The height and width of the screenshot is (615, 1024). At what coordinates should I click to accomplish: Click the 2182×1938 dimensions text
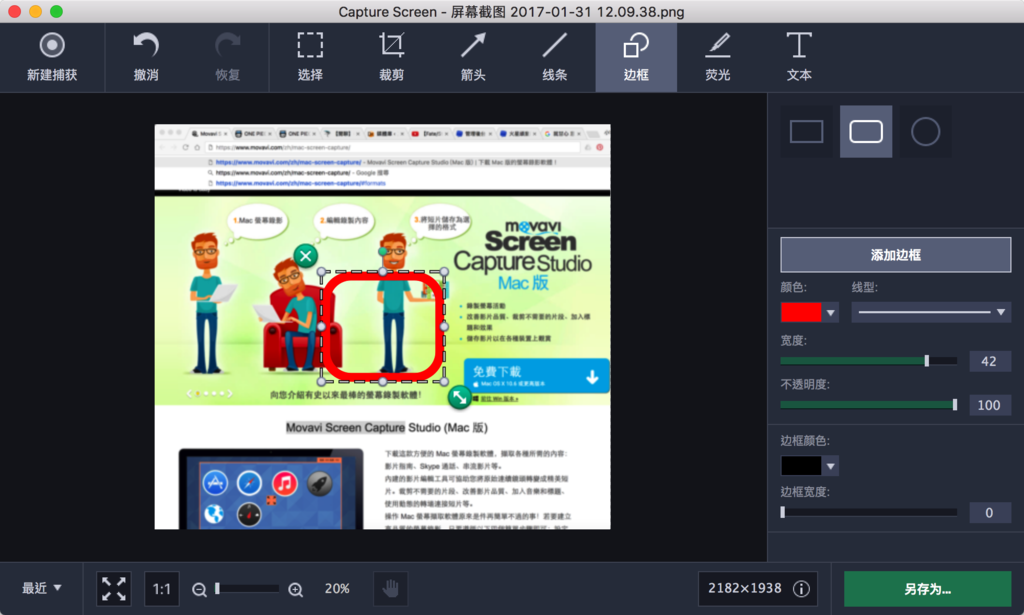point(744,588)
